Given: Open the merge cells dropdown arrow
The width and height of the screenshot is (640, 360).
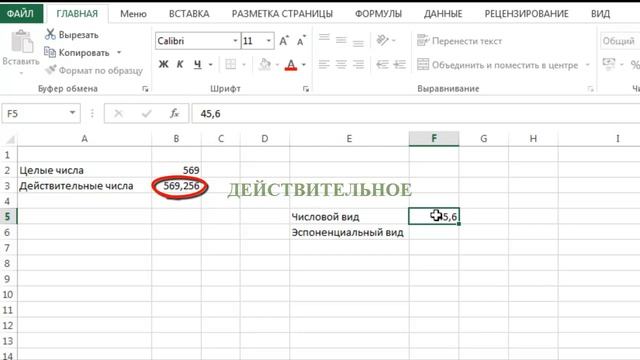Looking at the screenshot, I should coord(588,65).
